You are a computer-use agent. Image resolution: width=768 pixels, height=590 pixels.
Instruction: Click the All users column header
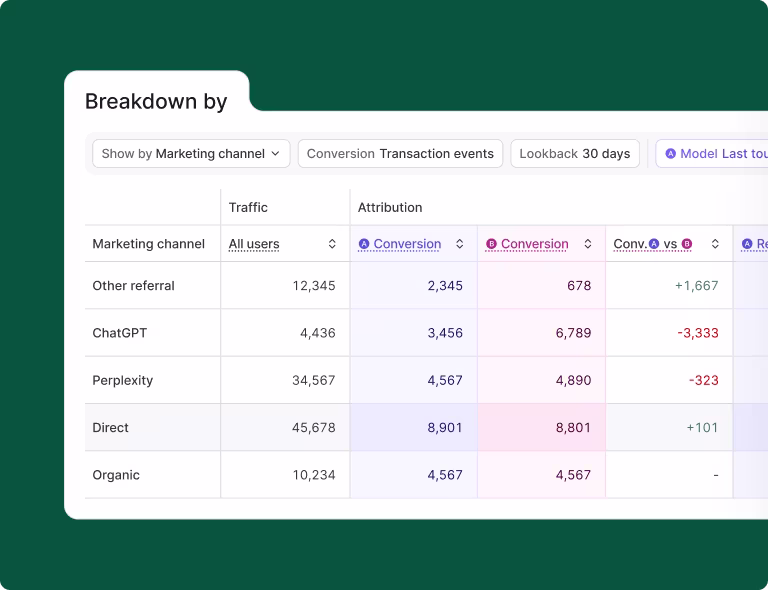254,244
